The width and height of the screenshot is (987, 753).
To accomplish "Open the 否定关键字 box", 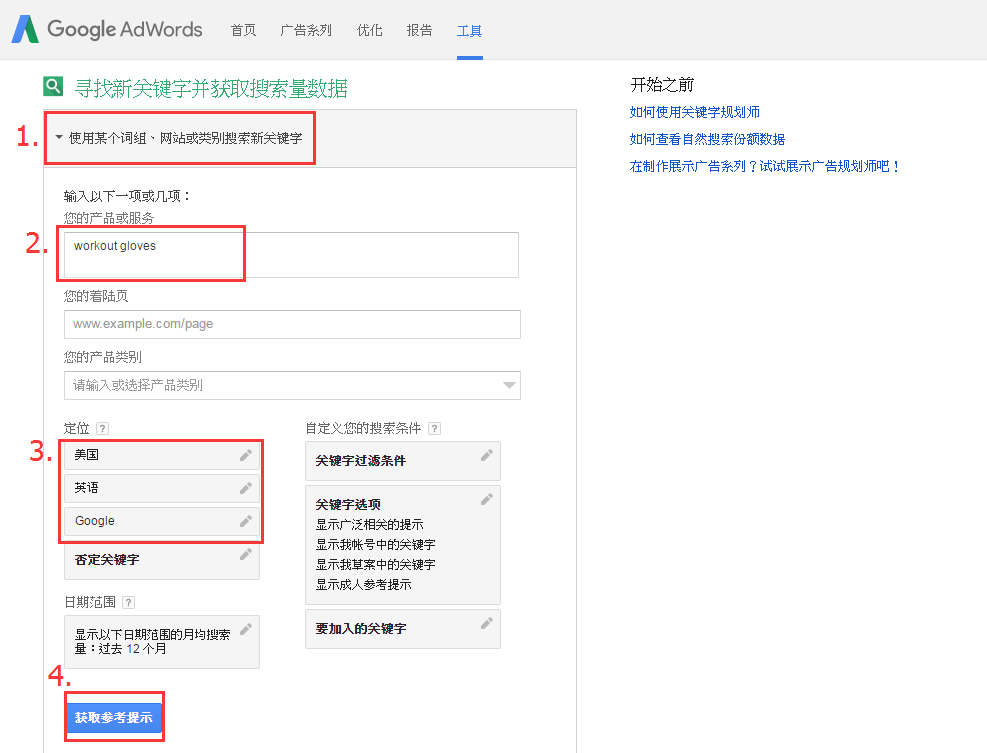I will (x=162, y=560).
